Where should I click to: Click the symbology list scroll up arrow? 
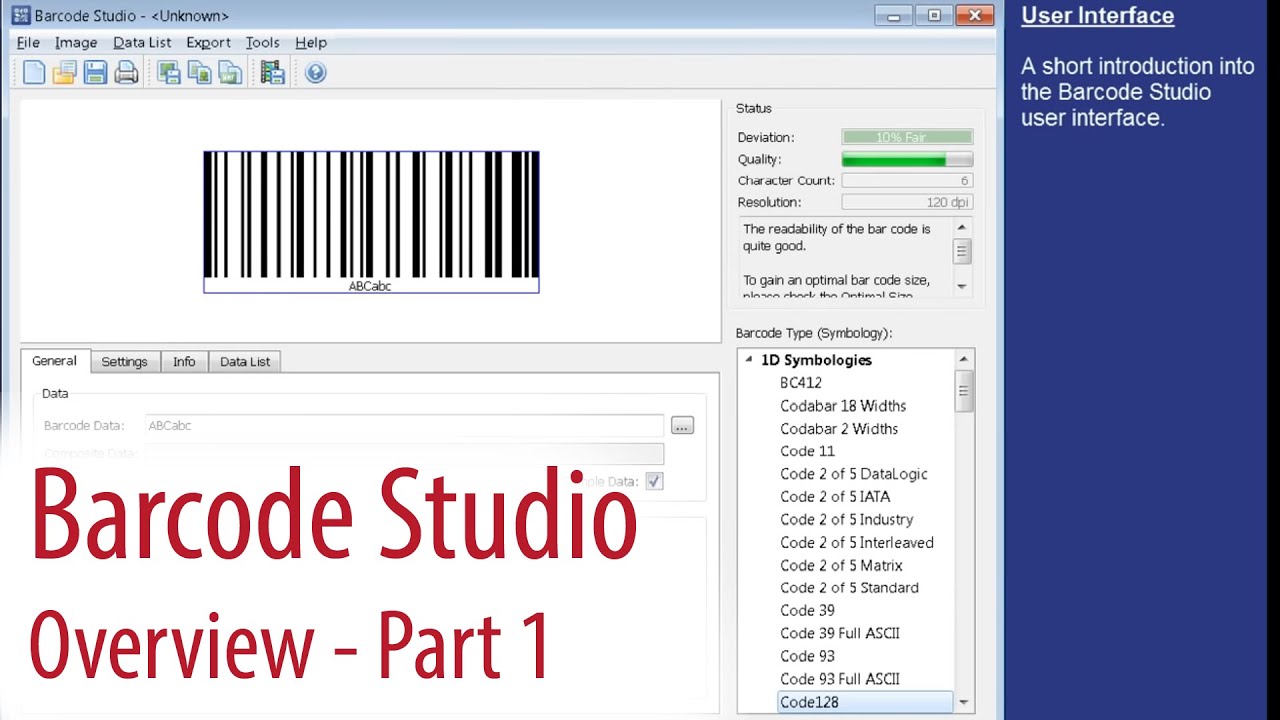pos(964,359)
